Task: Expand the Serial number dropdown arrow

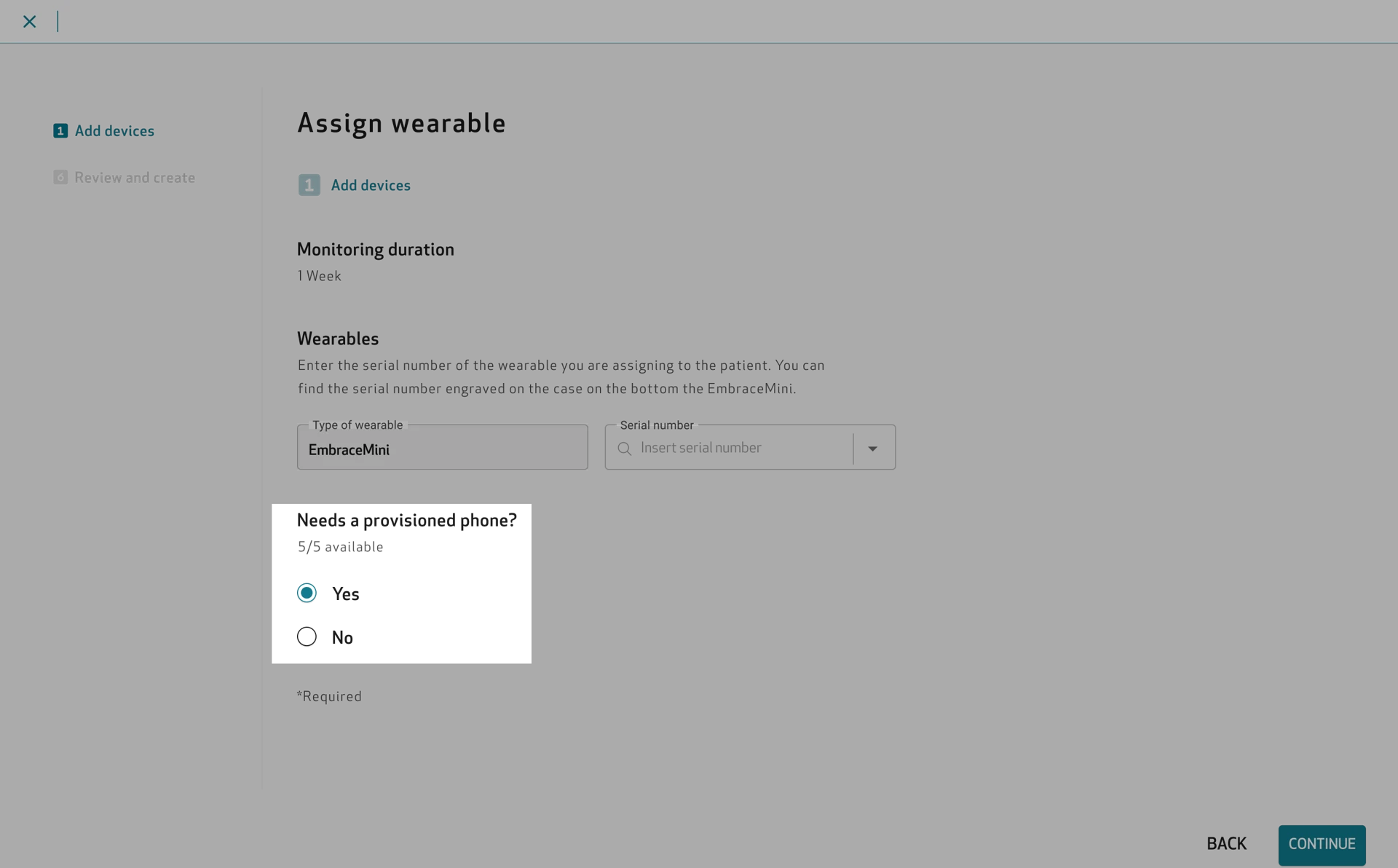Action: (872, 449)
